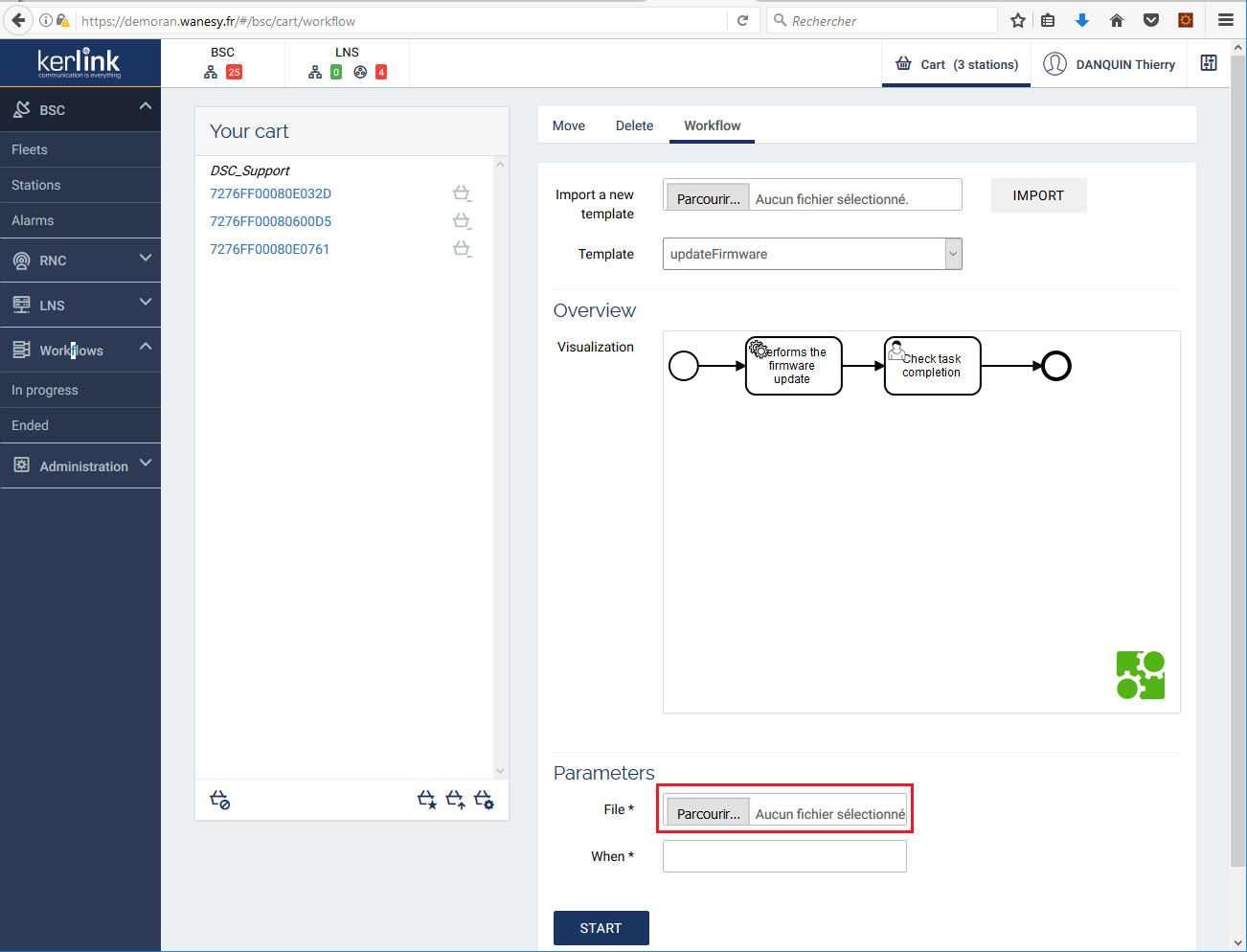Viewport: 1247px width, 952px height.
Task: Open the user profile icon for DANQUIN Thierry
Action: tap(1054, 64)
